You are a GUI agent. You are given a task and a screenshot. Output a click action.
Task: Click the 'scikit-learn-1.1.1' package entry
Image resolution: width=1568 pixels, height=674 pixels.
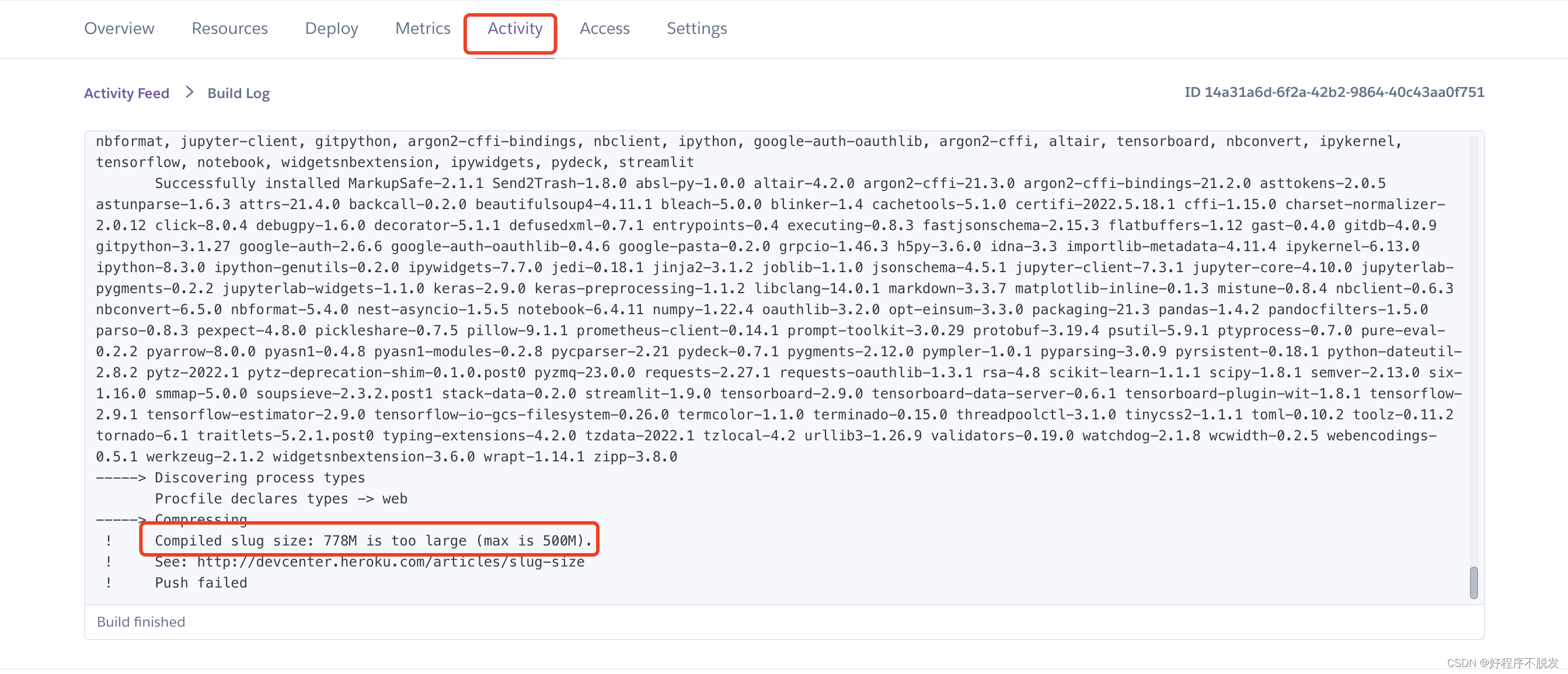pos(1124,373)
